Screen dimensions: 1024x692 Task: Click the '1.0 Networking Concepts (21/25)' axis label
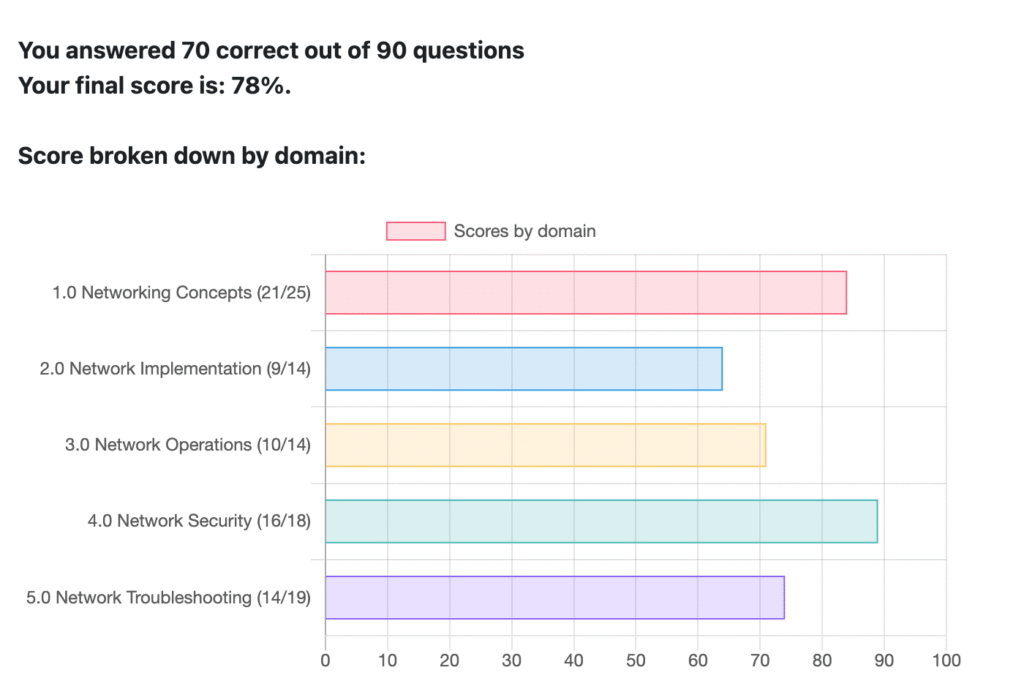(181, 293)
